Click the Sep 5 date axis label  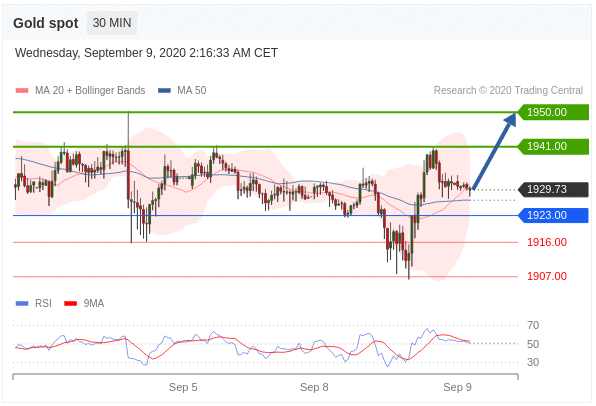click(x=183, y=387)
